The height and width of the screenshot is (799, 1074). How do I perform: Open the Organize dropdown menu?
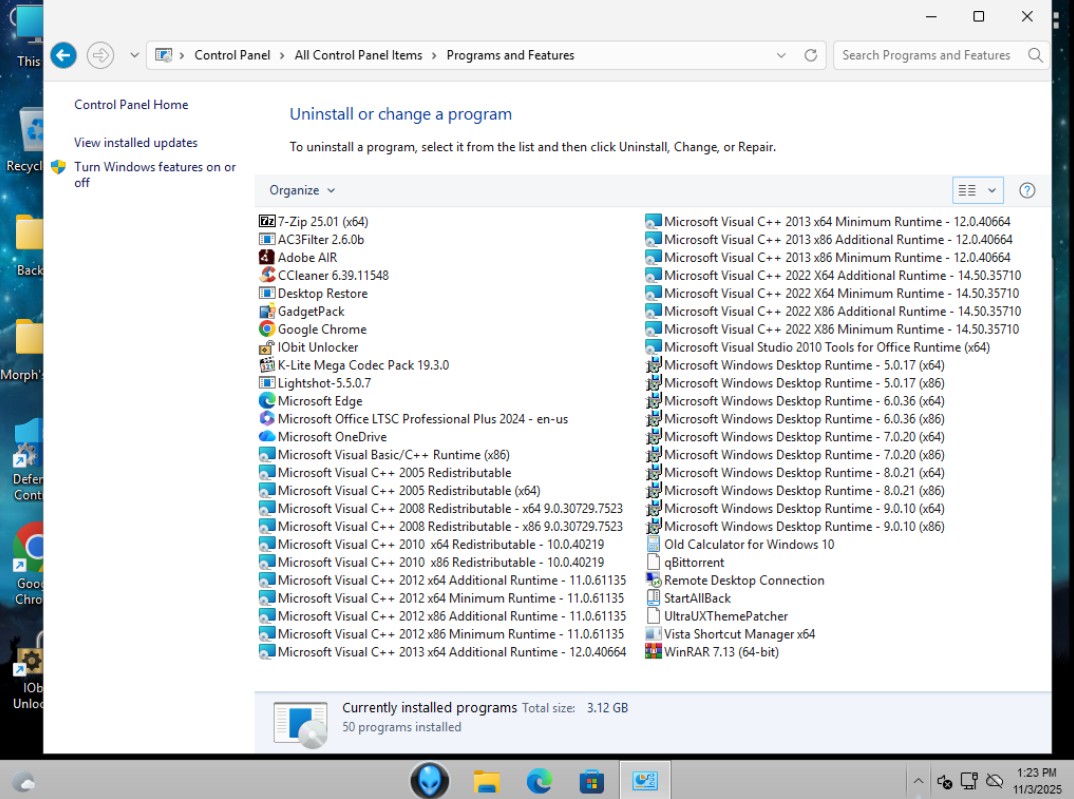pos(302,190)
